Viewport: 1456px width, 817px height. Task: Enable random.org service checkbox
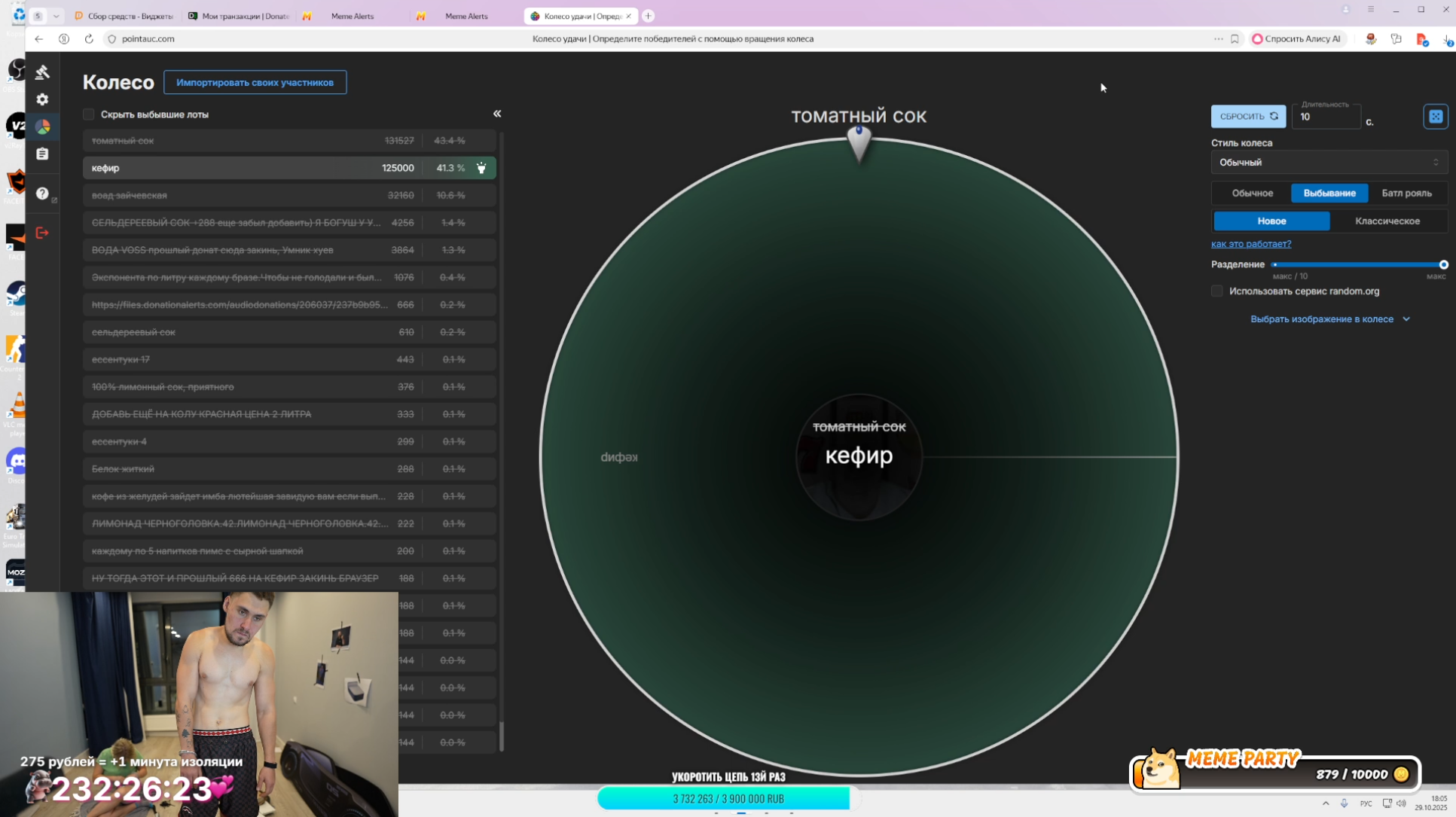click(1216, 291)
